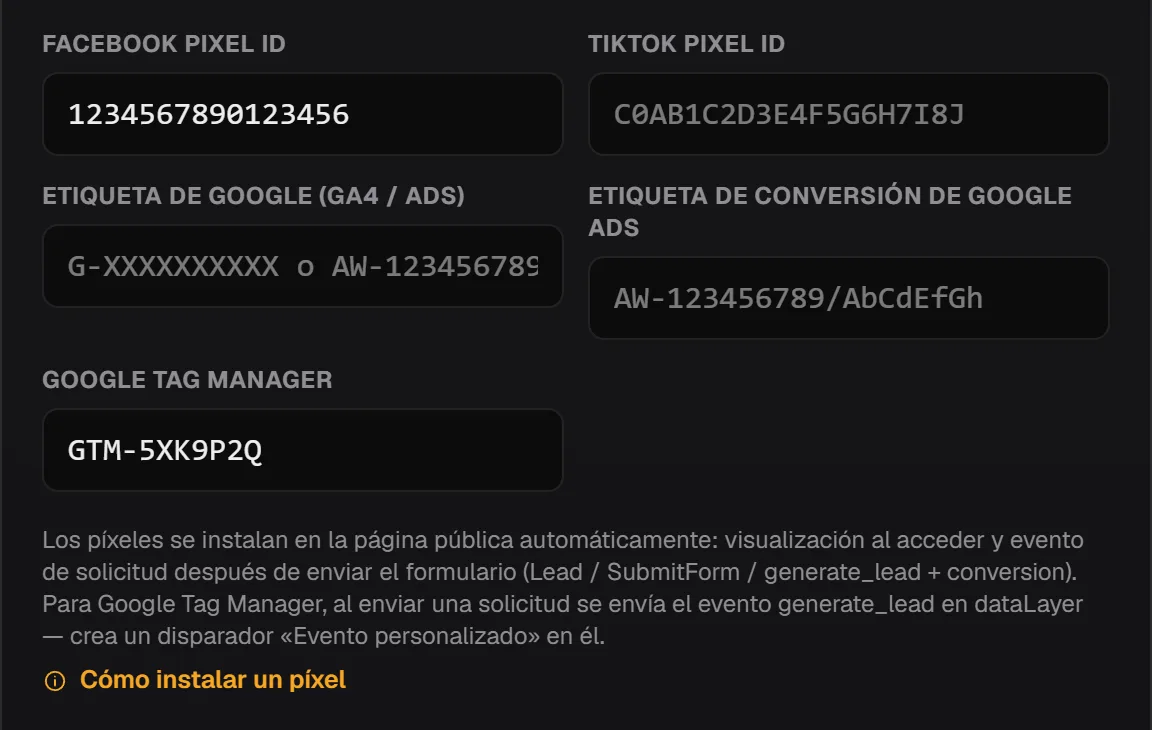Click the placeholder AW-123456789/AbCdEfGh
This screenshot has width=1152, height=730.
[798, 298]
